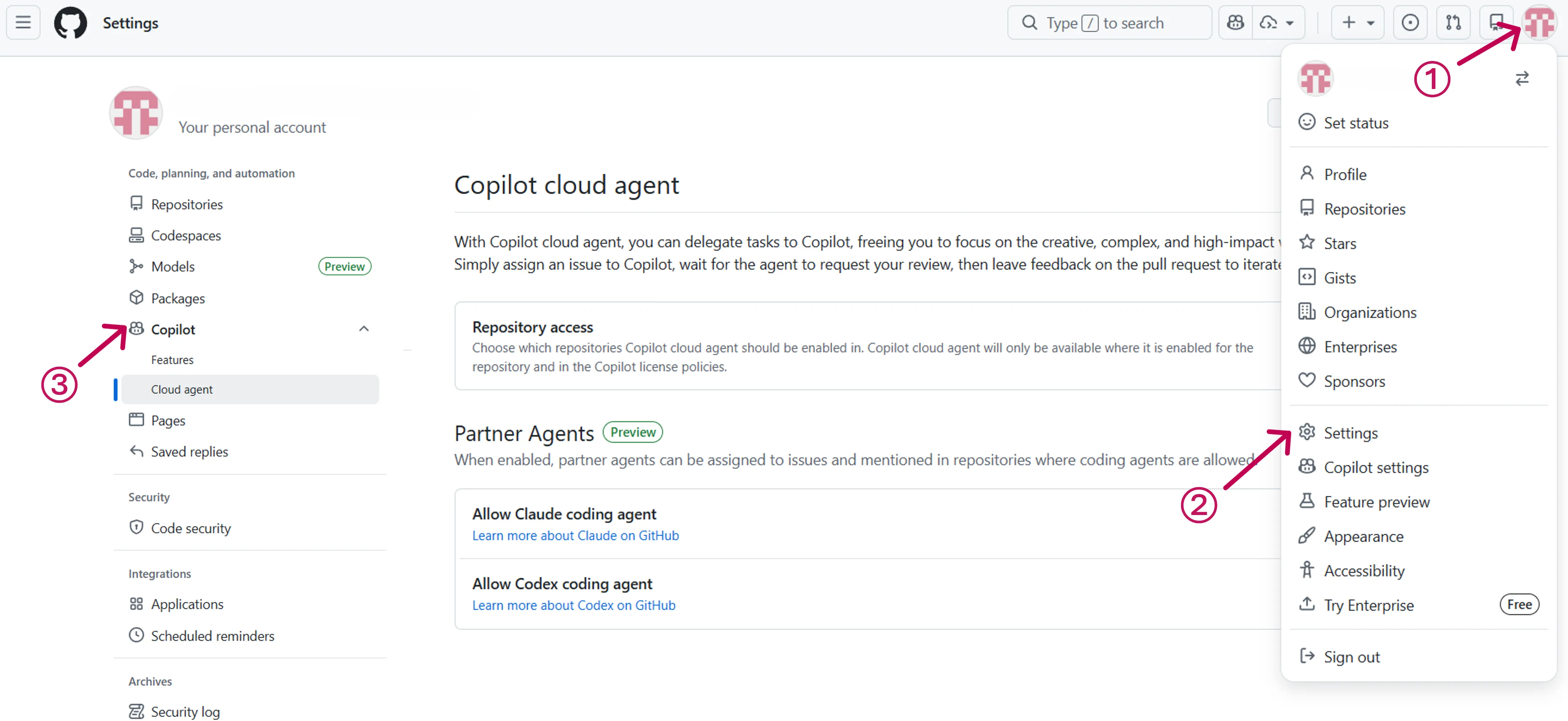Click the Repository access heading
Screen dimensions: 1568x721
(x=533, y=328)
